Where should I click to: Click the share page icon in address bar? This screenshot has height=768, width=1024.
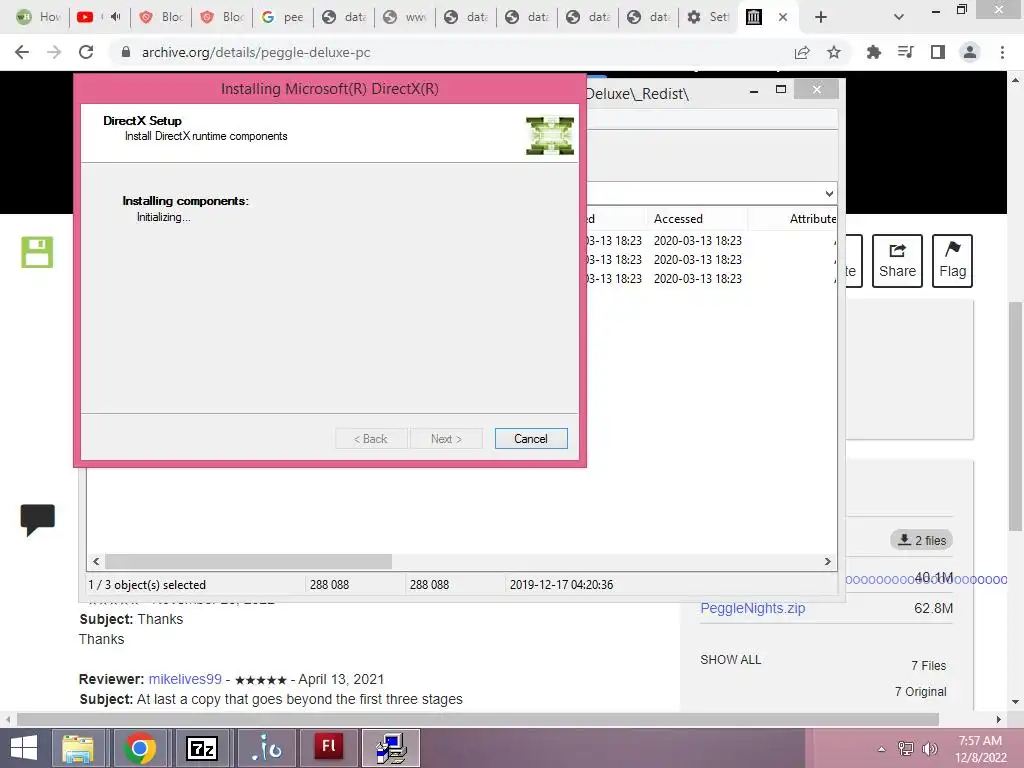(802, 52)
